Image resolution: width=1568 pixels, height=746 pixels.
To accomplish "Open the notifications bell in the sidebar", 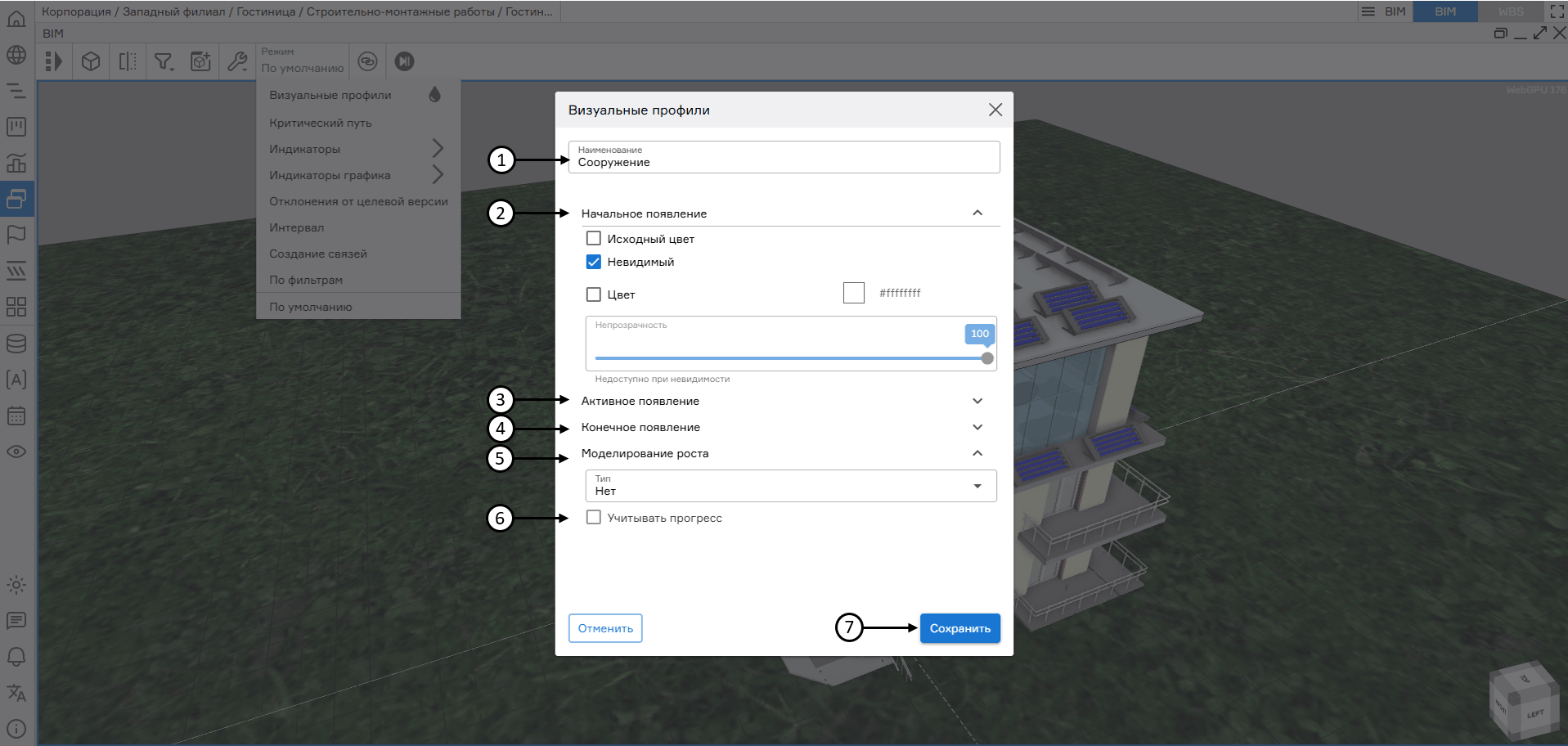I will click(16, 657).
